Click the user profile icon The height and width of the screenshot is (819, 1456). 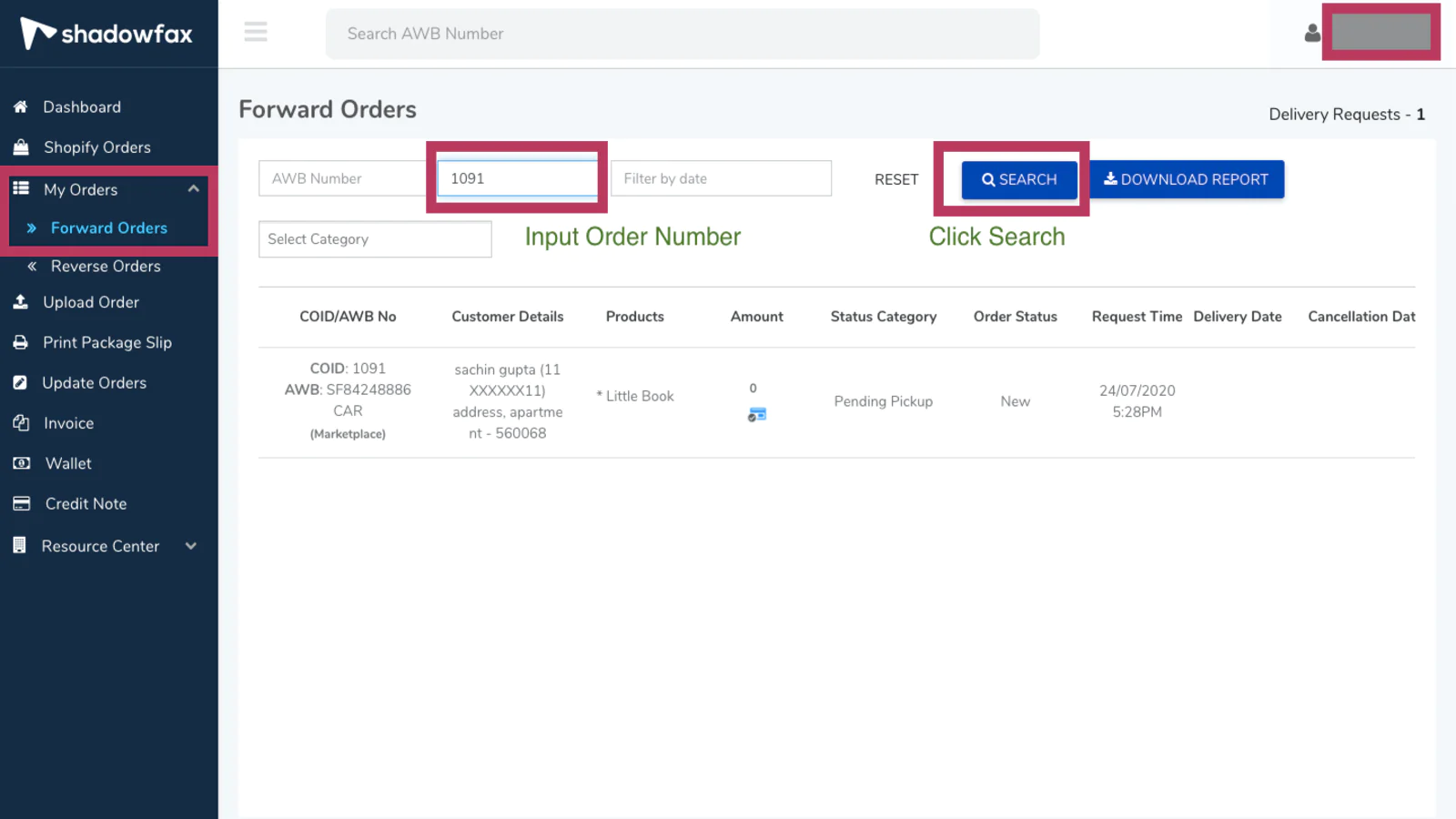click(1311, 34)
